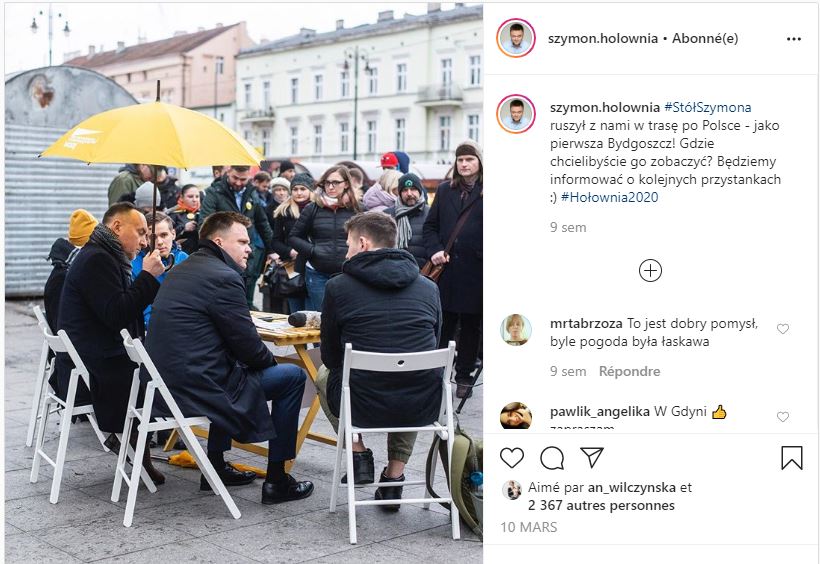Image resolution: width=820 pixels, height=564 pixels.
Task: Like the post with the heart icon
Action: click(511, 458)
